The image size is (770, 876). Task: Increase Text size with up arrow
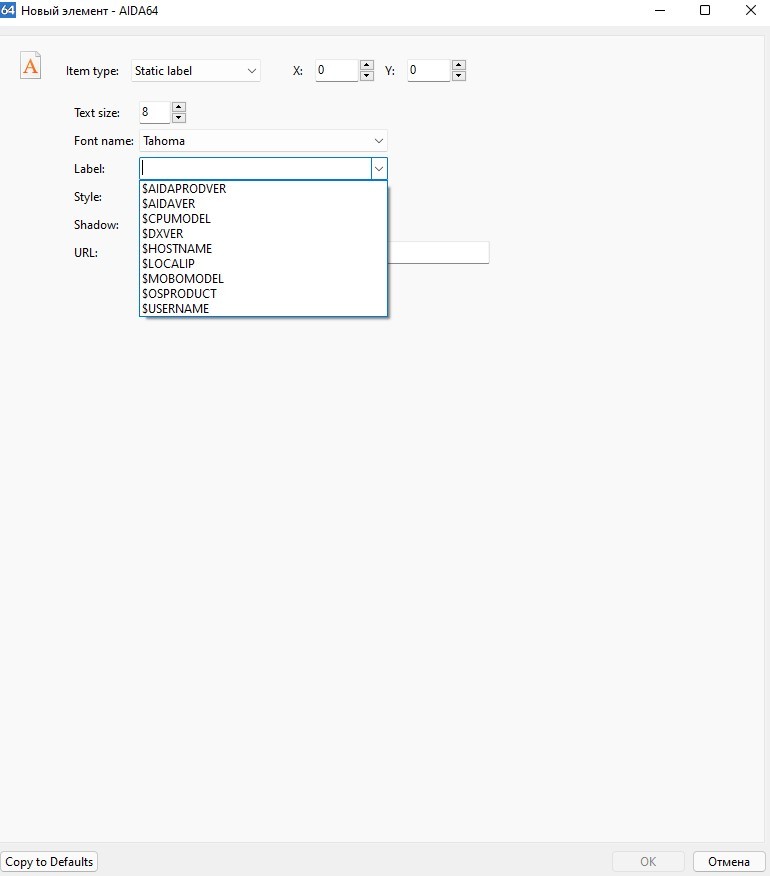179,107
